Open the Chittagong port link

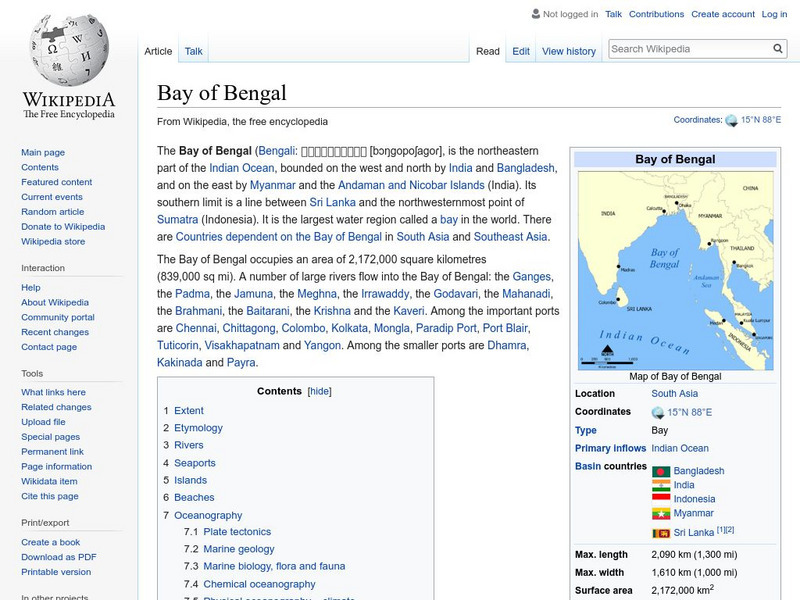(x=249, y=328)
